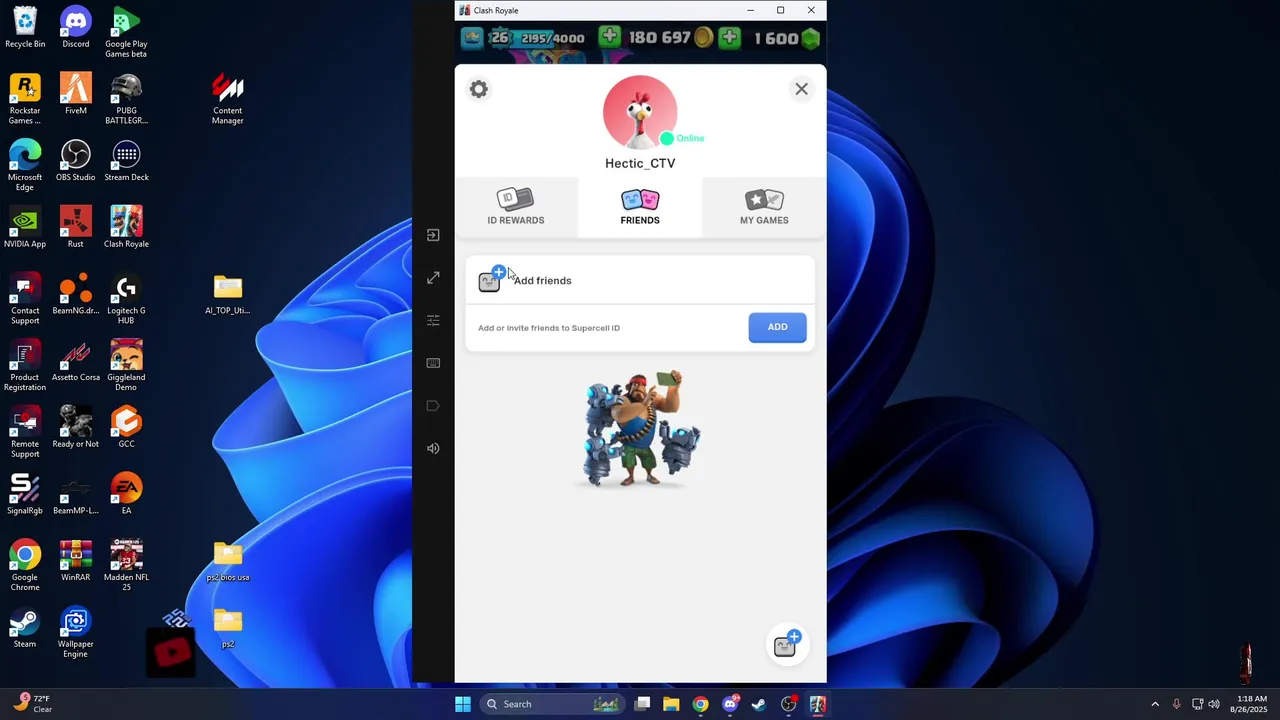The height and width of the screenshot is (720, 1280).
Task: Open Product Registration desktop shortcut
Action: (x=25, y=365)
